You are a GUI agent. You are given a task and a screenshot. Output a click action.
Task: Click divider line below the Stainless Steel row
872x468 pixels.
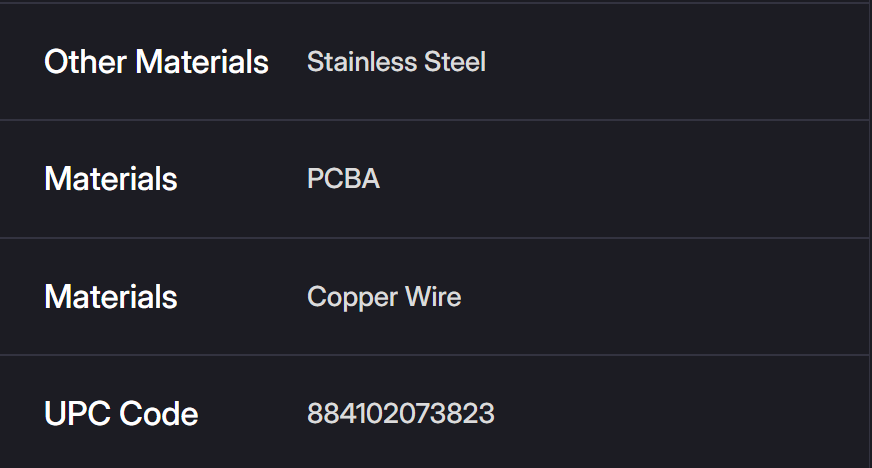click(x=436, y=120)
